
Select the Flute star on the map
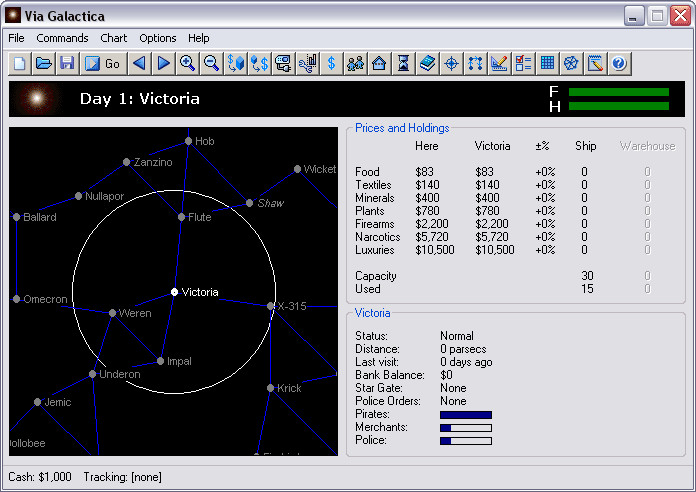coord(181,217)
